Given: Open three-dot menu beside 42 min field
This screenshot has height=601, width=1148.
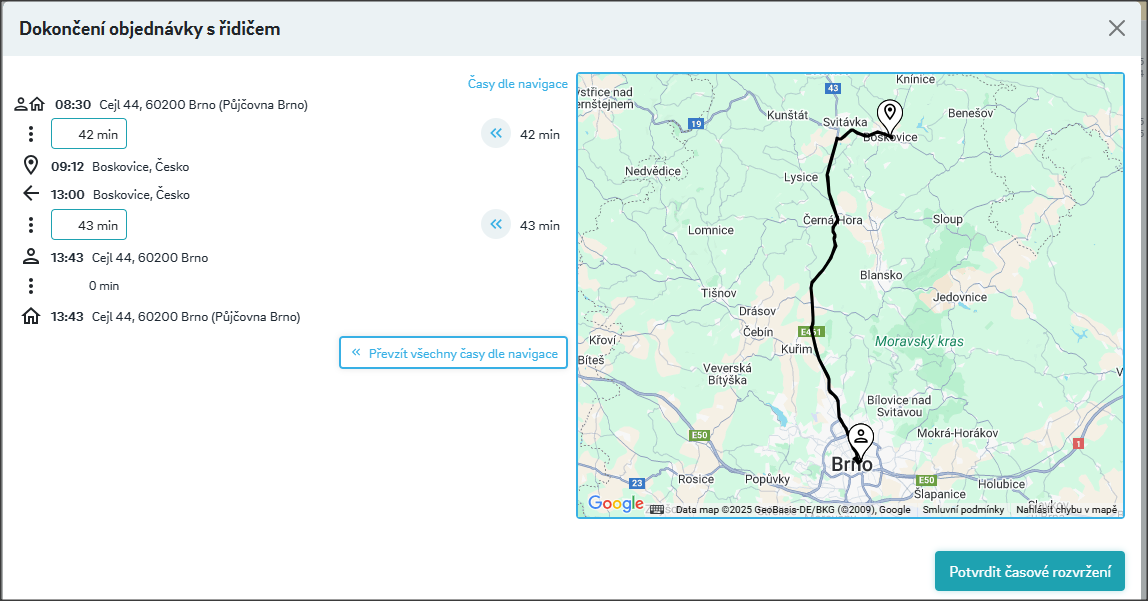Looking at the screenshot, I should tap(31, 134).
